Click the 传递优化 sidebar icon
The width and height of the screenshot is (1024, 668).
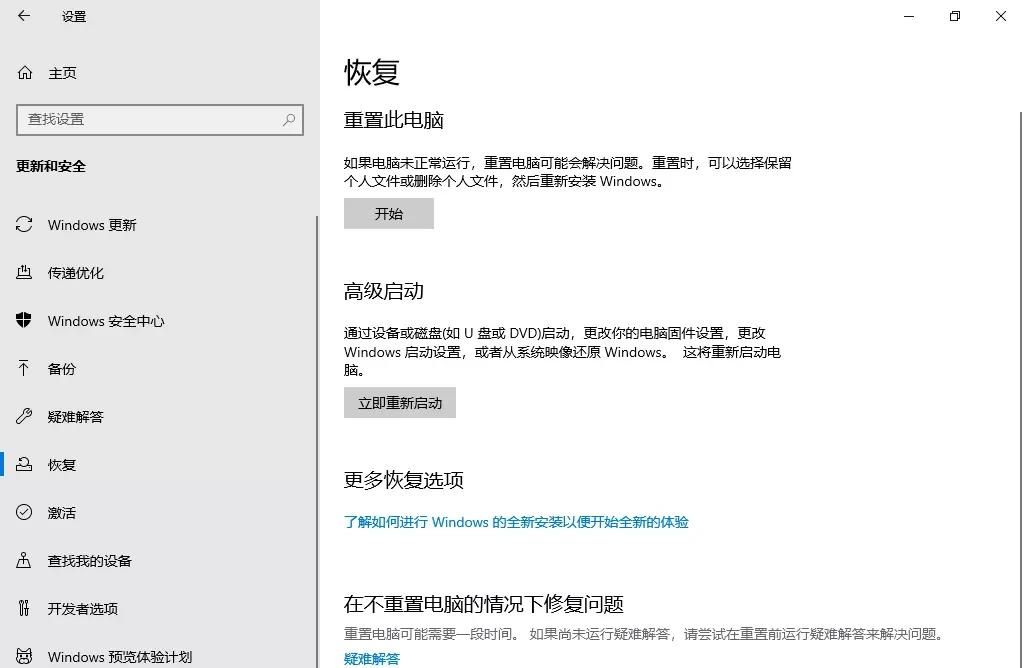click(x=22, y=272)
